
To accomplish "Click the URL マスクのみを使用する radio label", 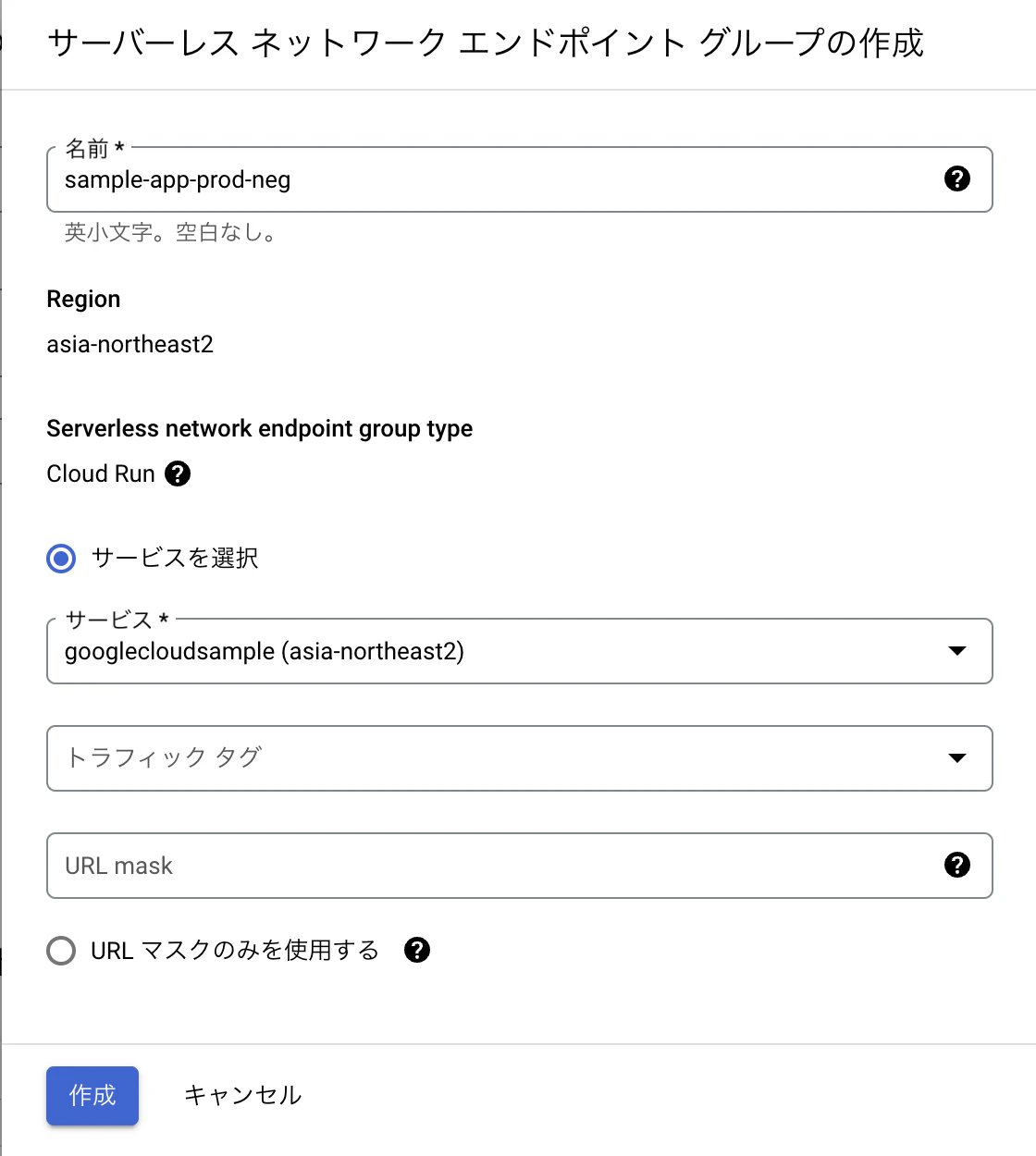I will (x=231, y=950).
